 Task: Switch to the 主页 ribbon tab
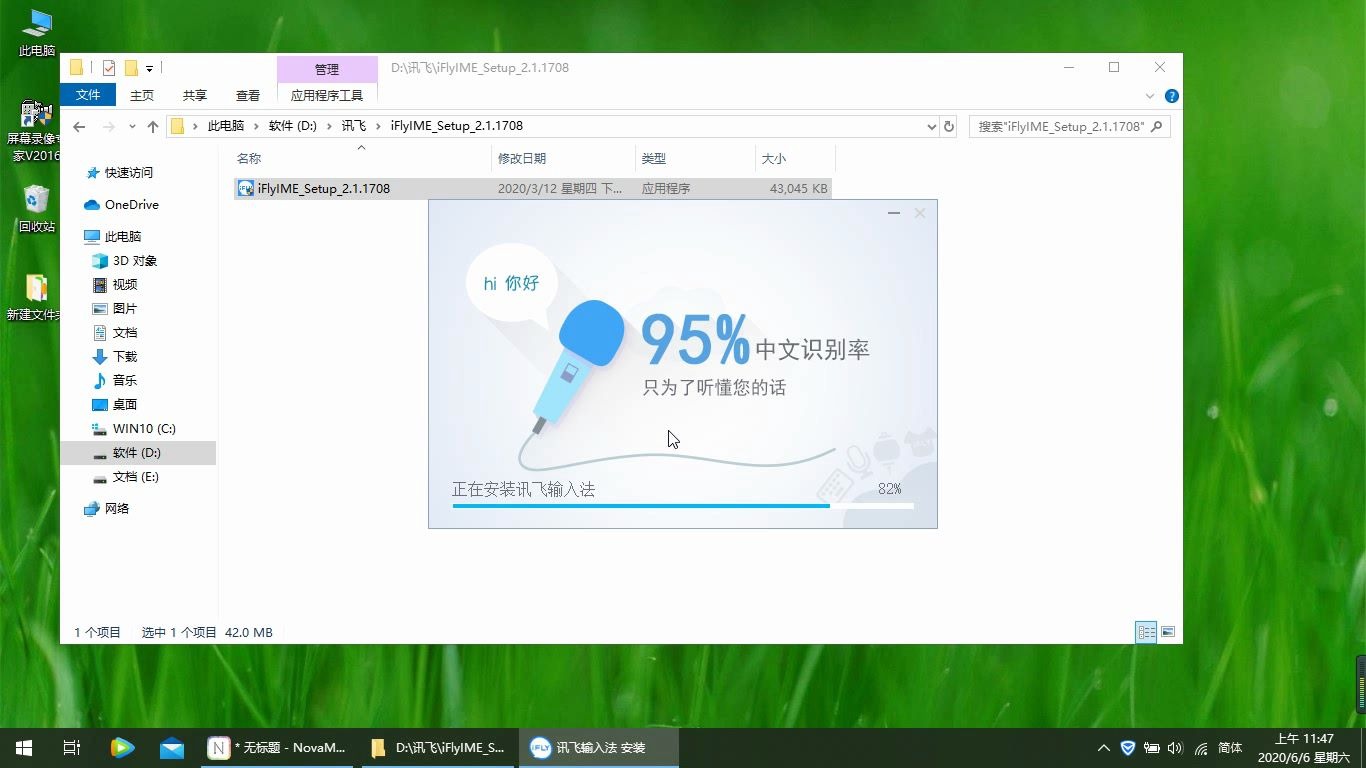pos(142,95)
